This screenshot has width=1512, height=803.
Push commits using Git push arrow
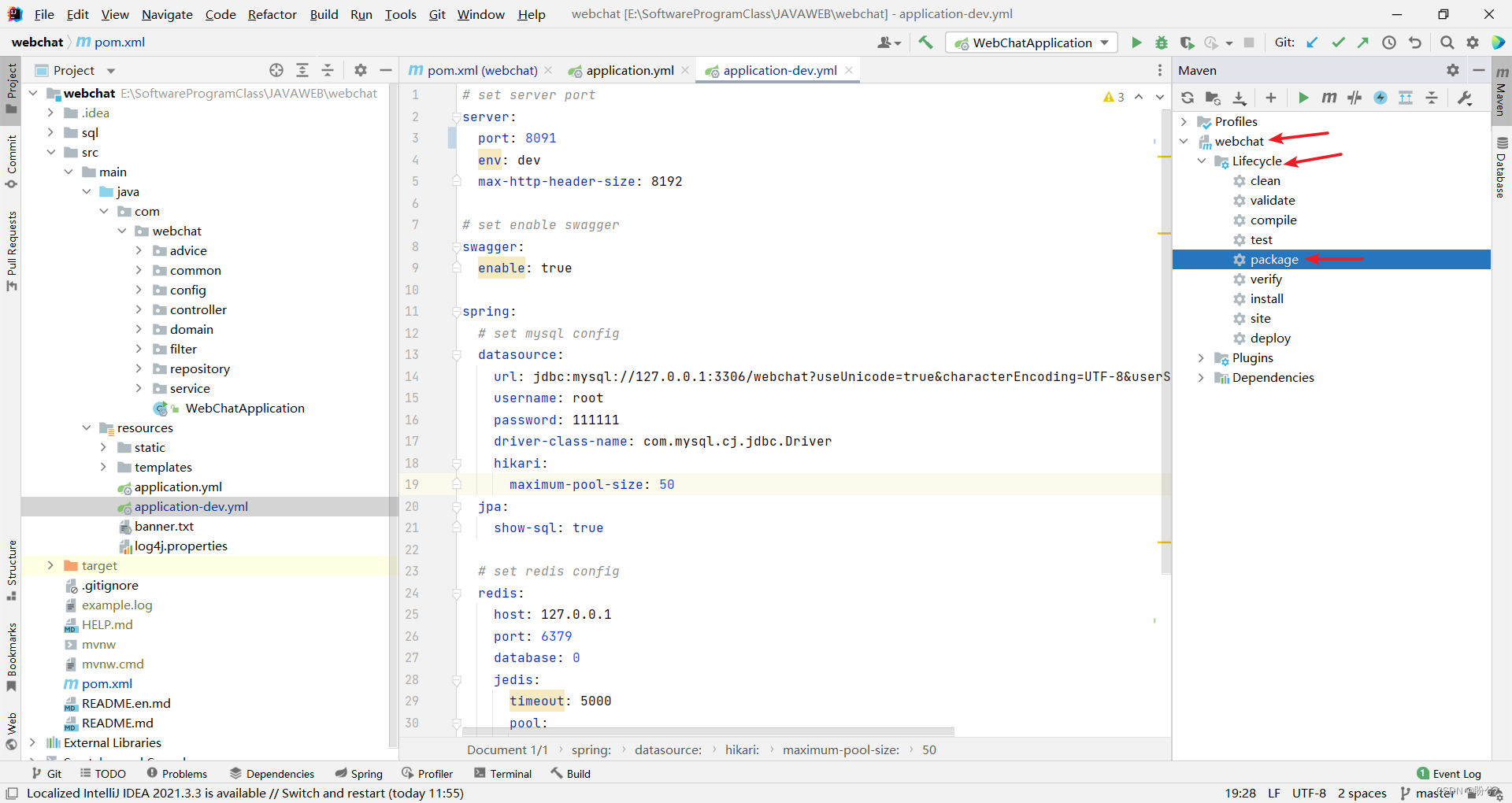1363,43
